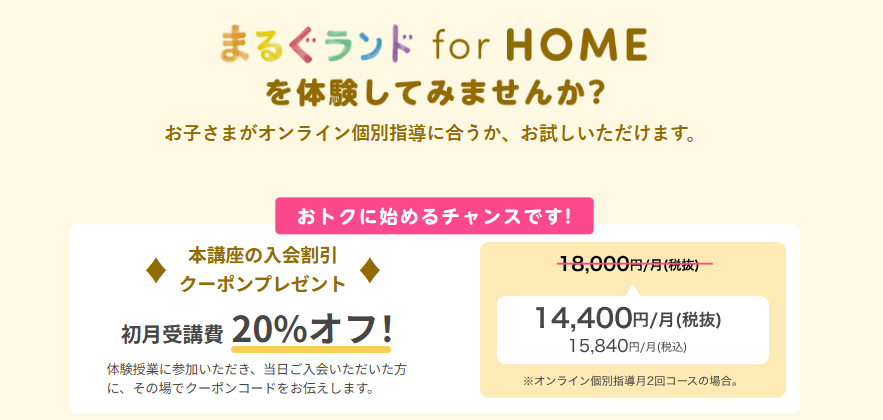Click the pink おトクに始めるチャンスです! banner
The height and width of the screenshot is (420, 883).
(x=434, y=216)
